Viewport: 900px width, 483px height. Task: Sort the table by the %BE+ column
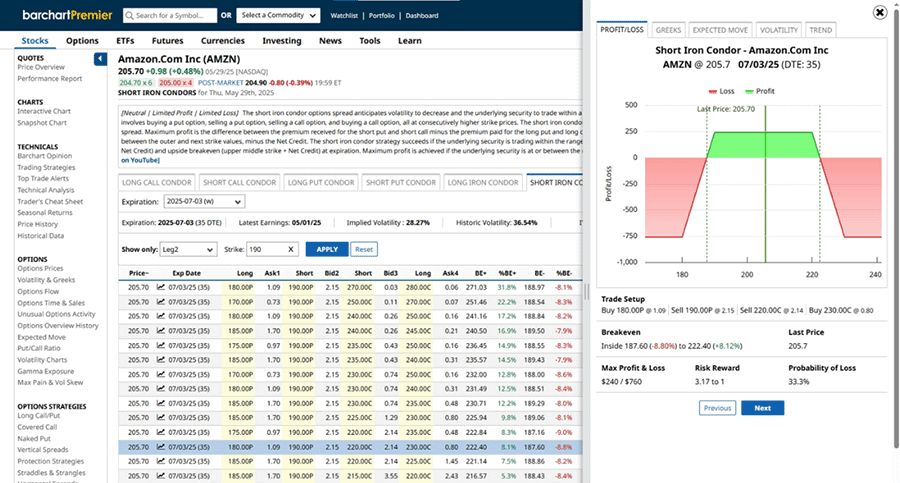(x=507, y=273)
